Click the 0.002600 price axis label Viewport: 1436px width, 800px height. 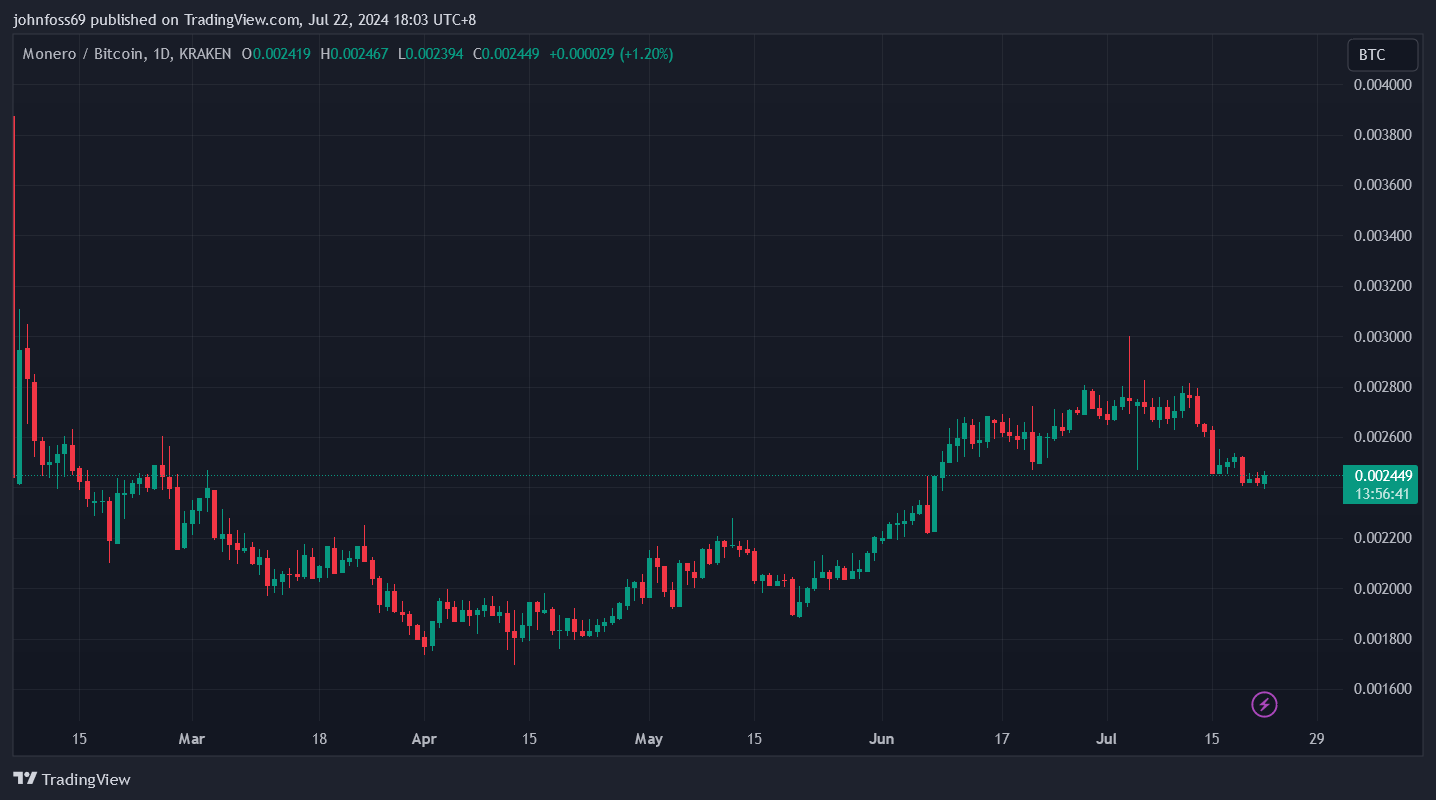tap(1383, 437)
